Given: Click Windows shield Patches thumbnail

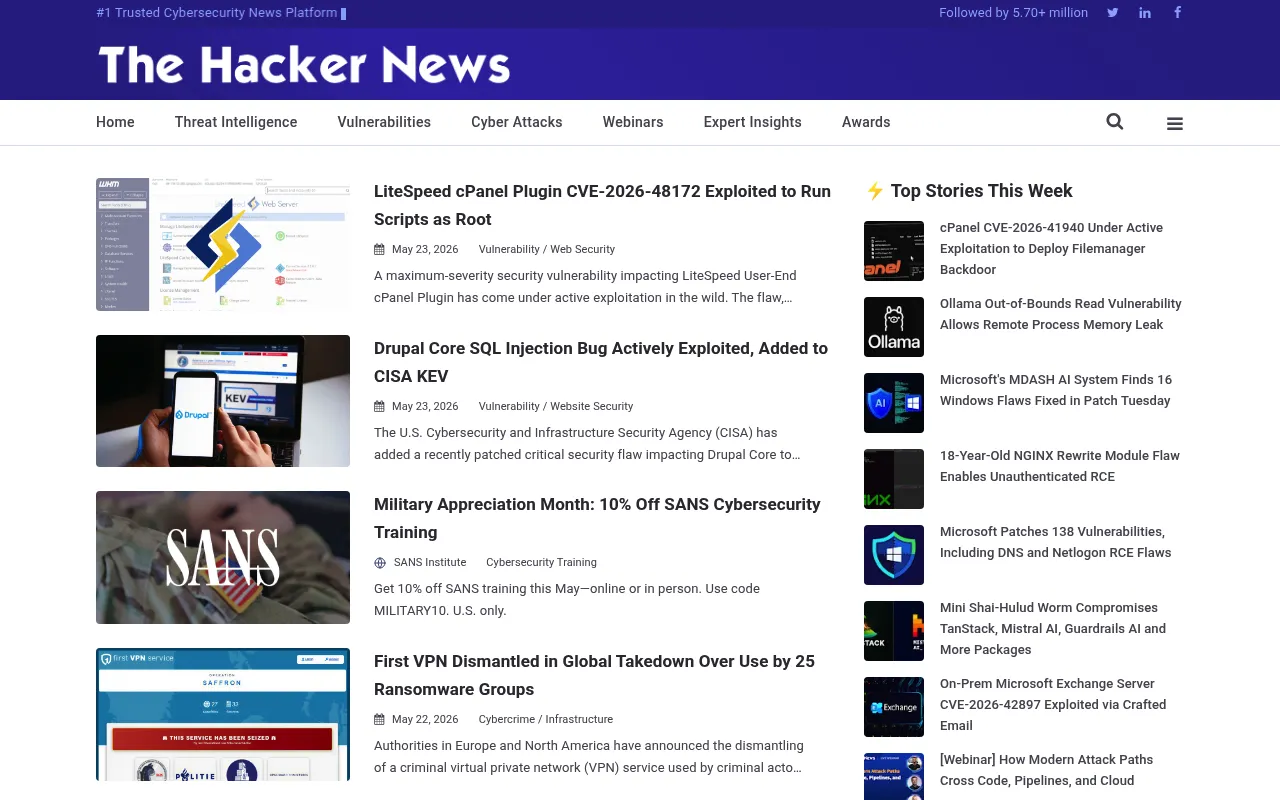Looking at the screenshot, I should pyautogui.click(x=894, y=555).
